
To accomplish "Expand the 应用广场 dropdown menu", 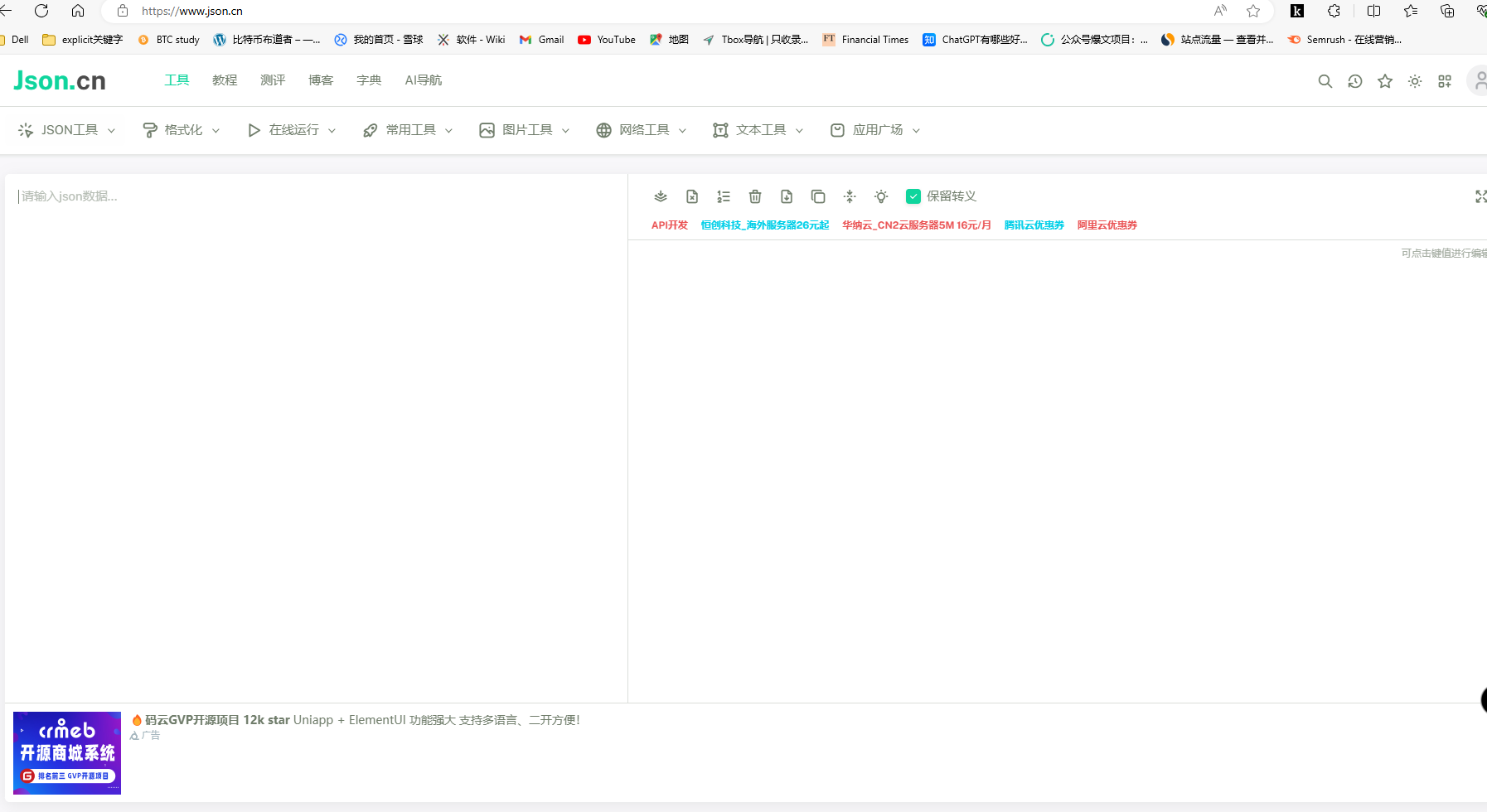I will point(875,130).
